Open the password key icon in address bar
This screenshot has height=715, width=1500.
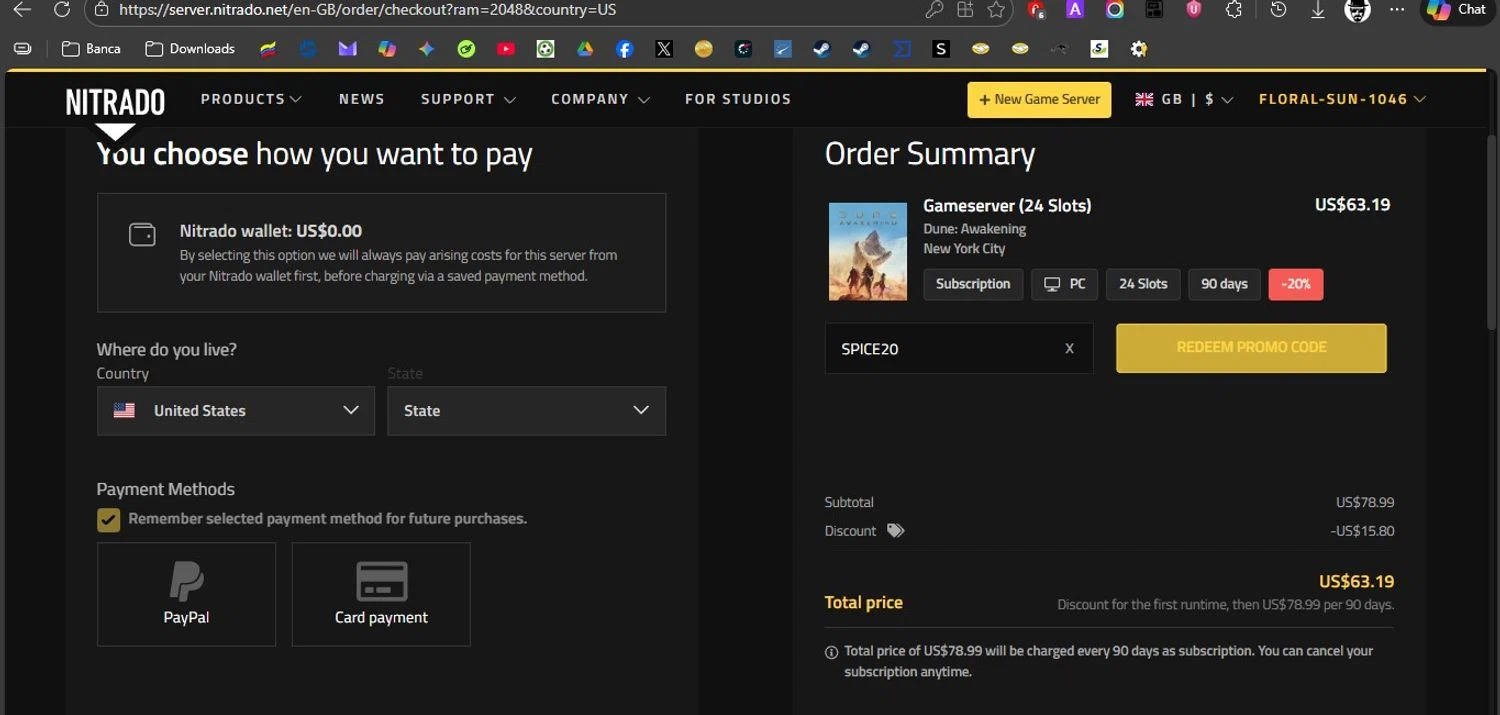[934, 10]
